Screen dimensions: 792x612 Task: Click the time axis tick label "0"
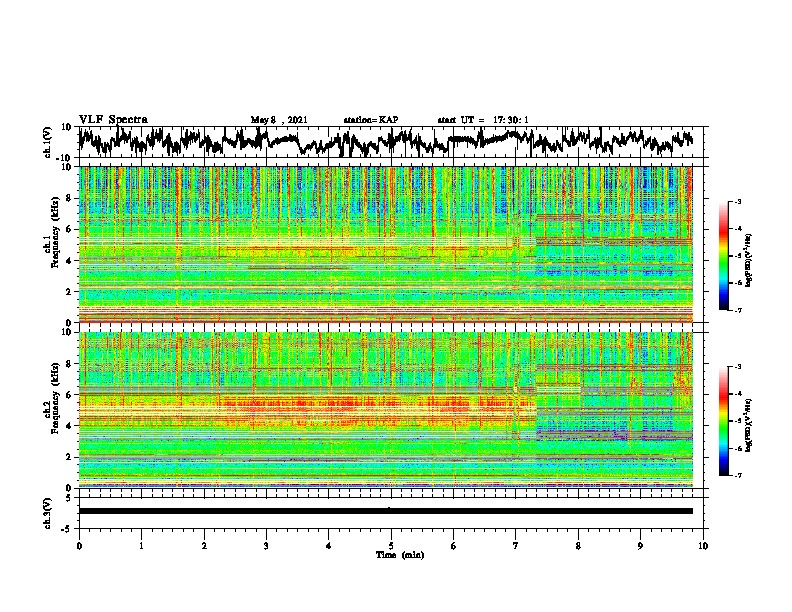79,546
